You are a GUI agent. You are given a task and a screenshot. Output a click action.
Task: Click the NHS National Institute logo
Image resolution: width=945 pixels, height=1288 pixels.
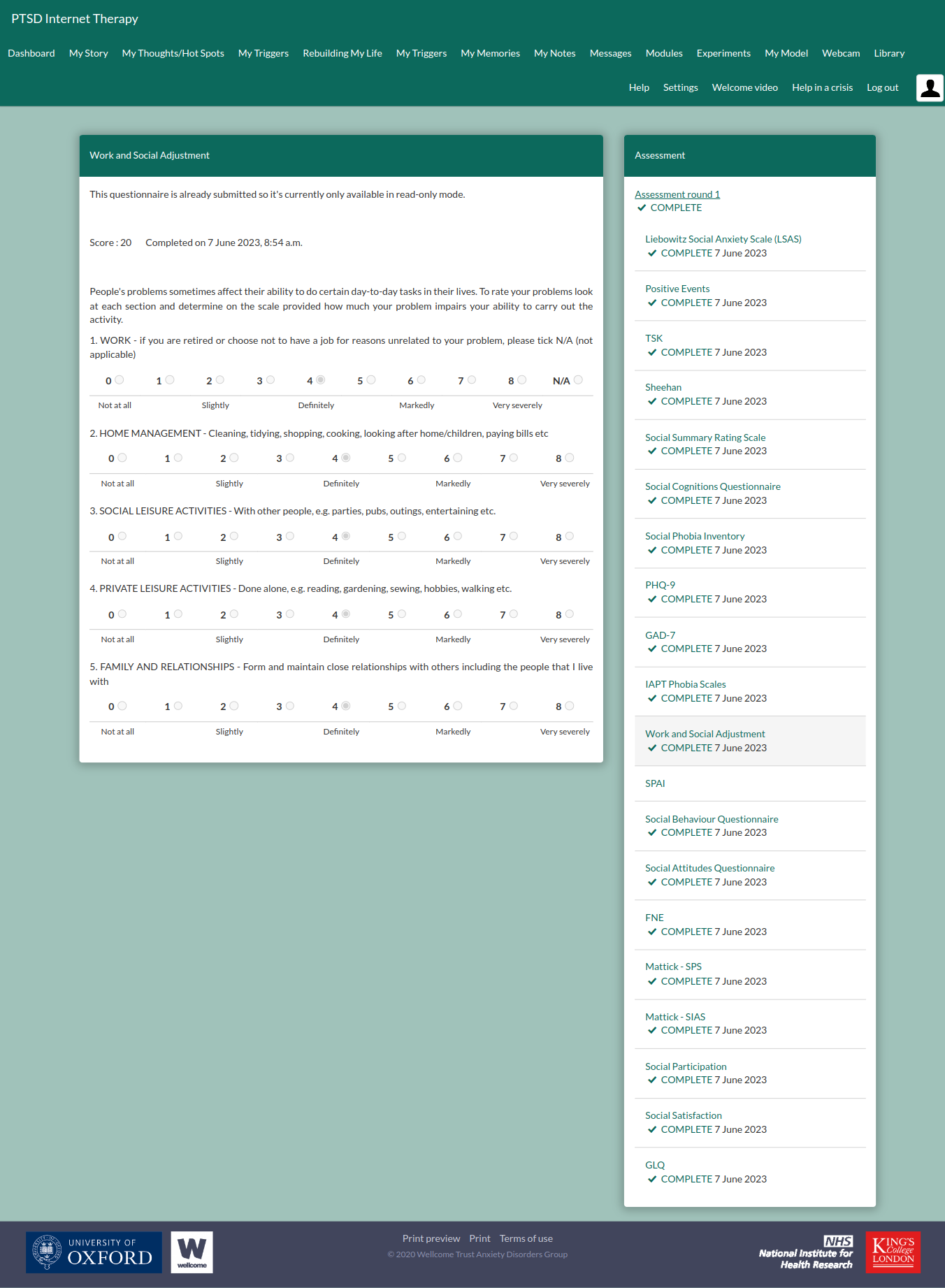[x=806, y=1252]
